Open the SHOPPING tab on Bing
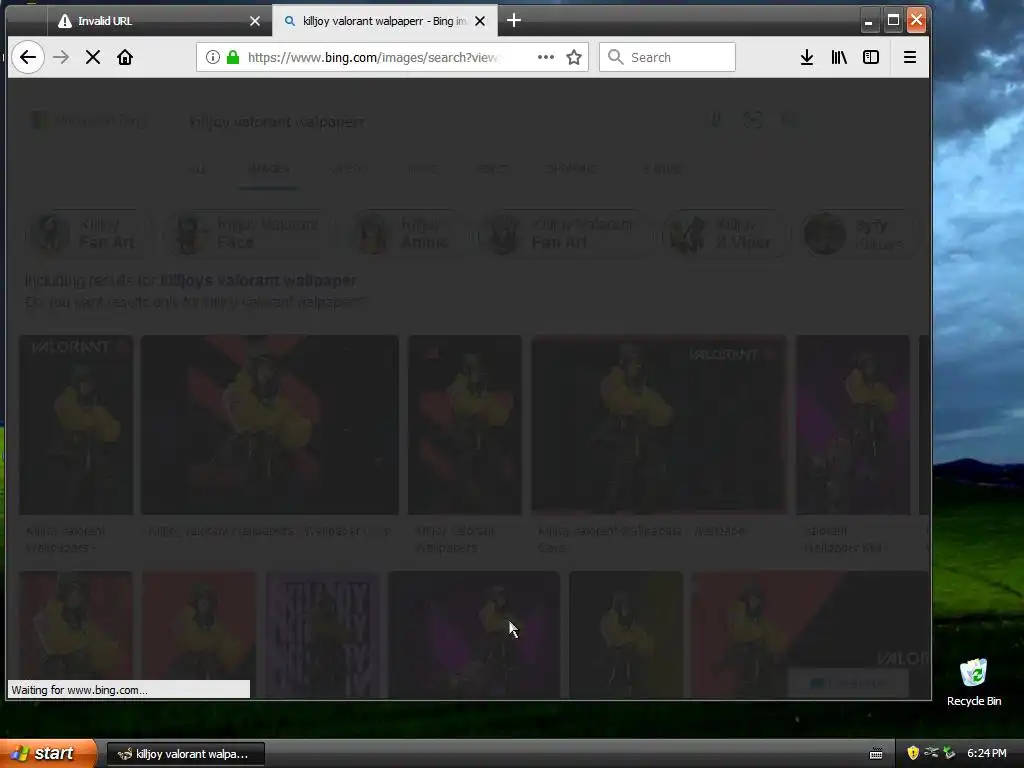1024x768 pixels. click(x=572, y=169)
